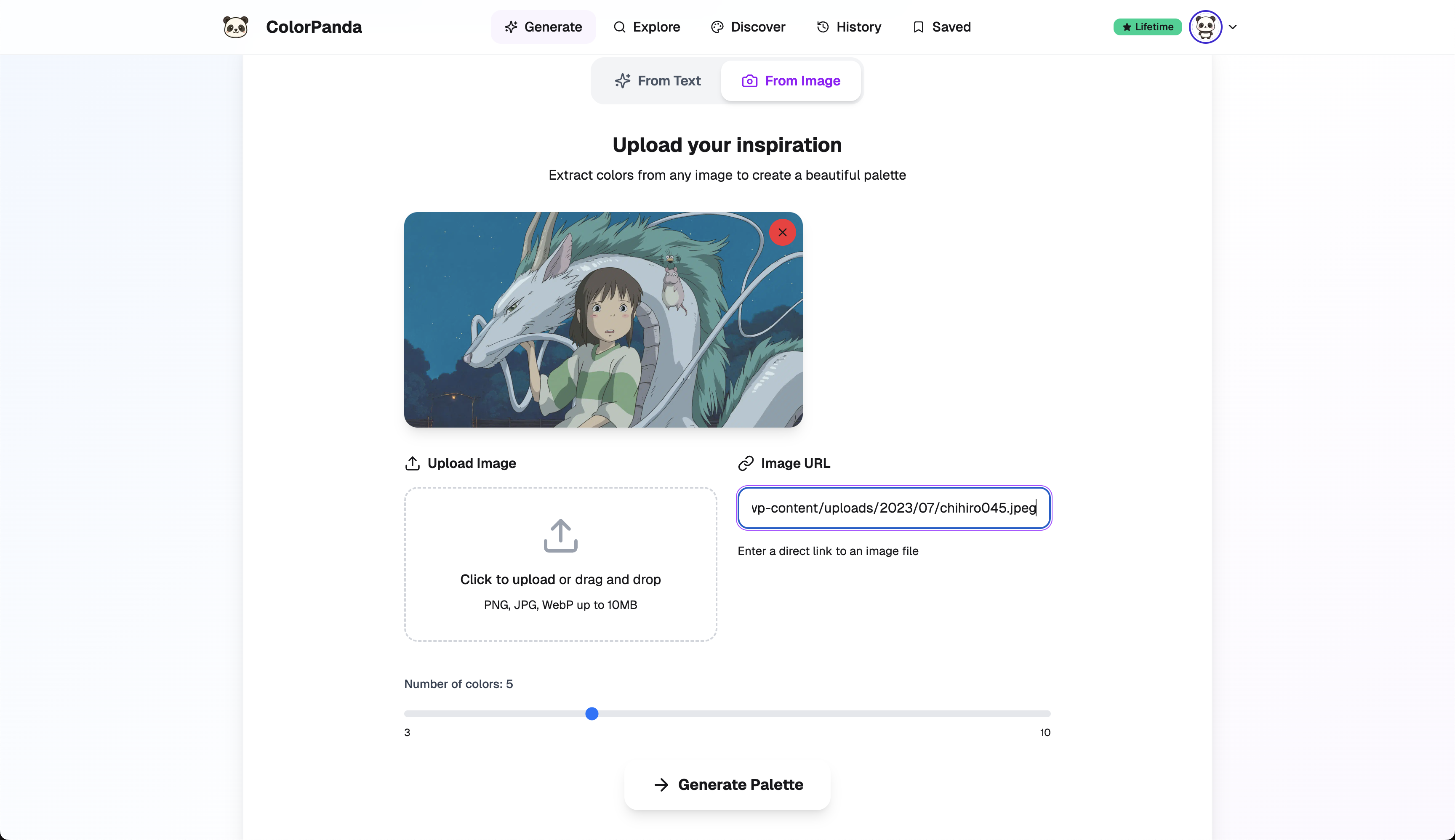Click the ColorPanda panda logo icon
1455x840 pixels.
(235, 27)
